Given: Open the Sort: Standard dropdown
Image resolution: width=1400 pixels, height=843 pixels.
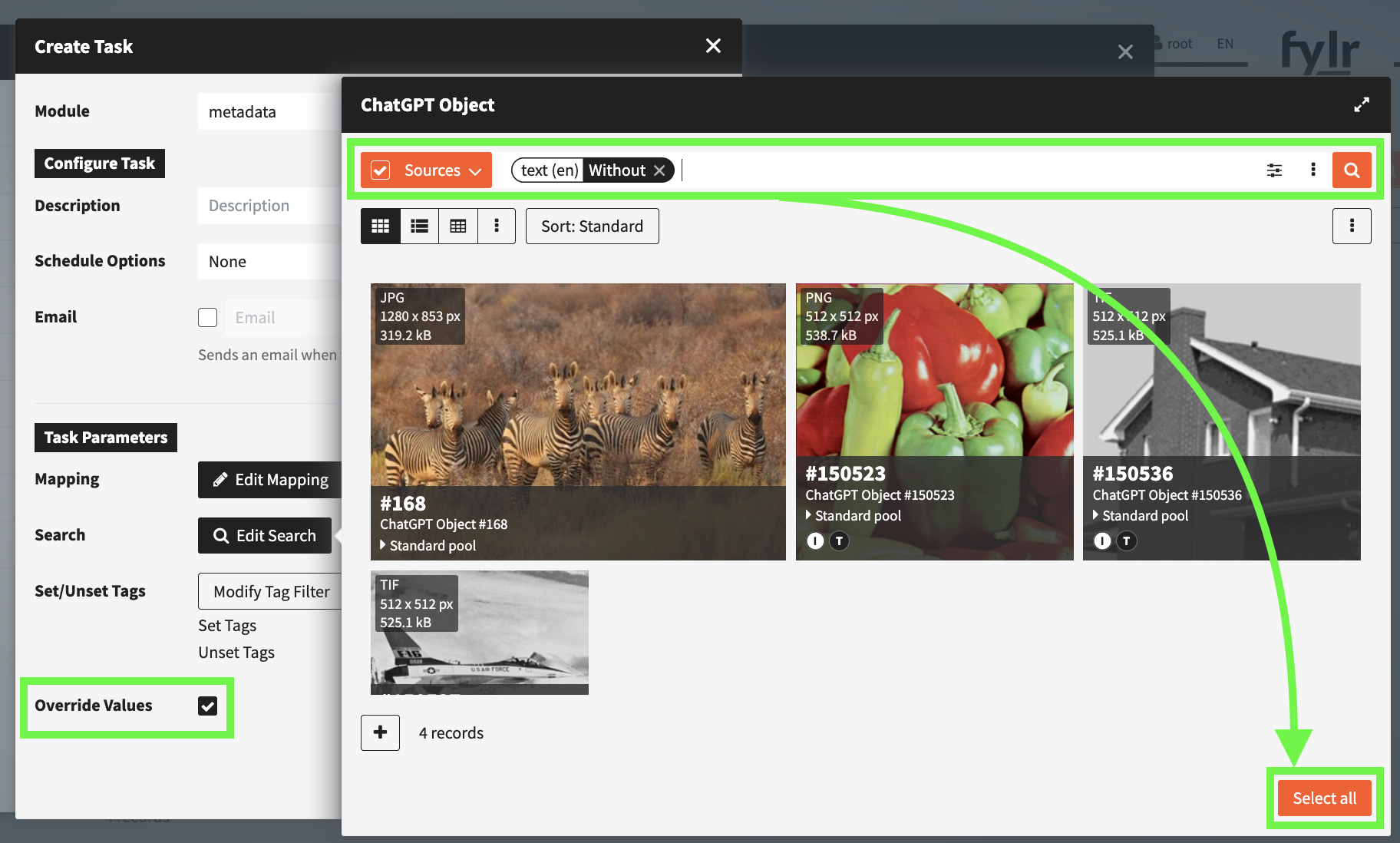Looking at the screenshot, I should (x=592, y=226).
